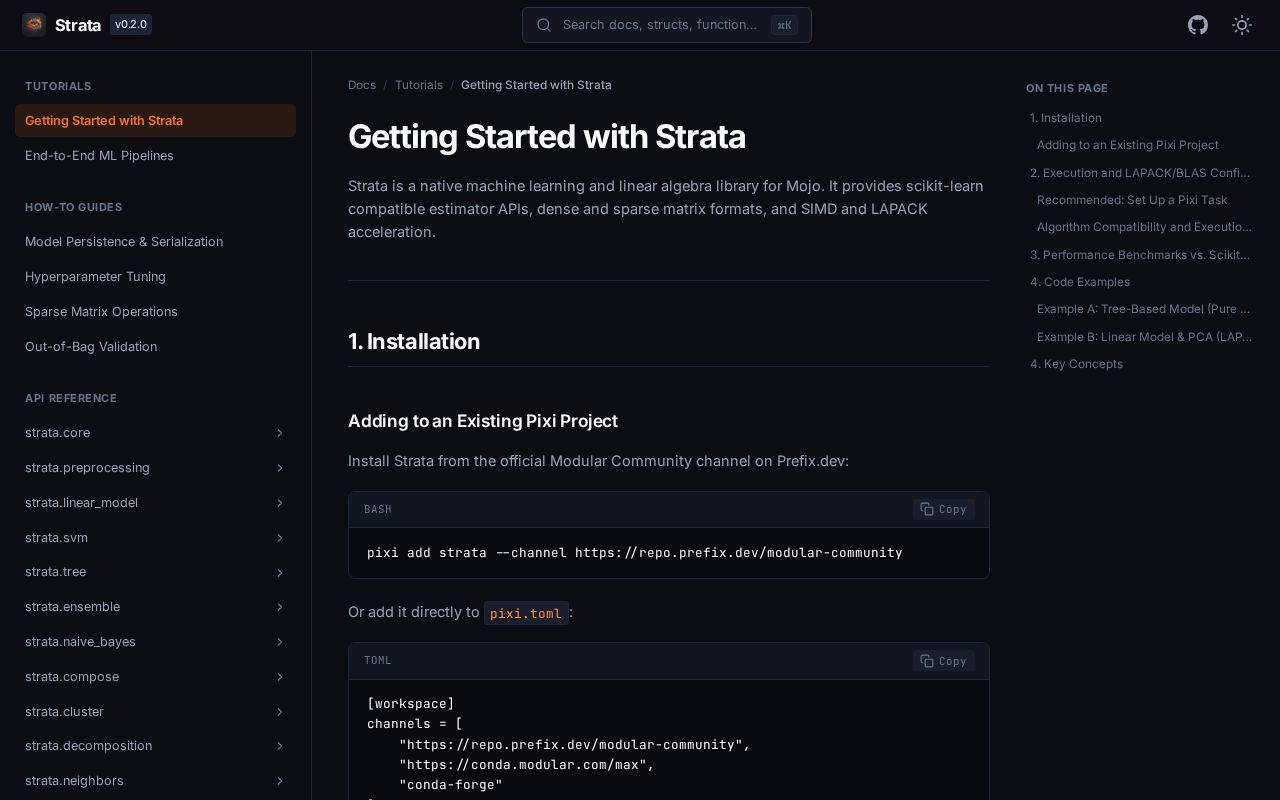This screenshot has height=800, width=1280.
Task: Jump to 2. Execution and LAPACK/BLAS outline link
Action: 1141,173
